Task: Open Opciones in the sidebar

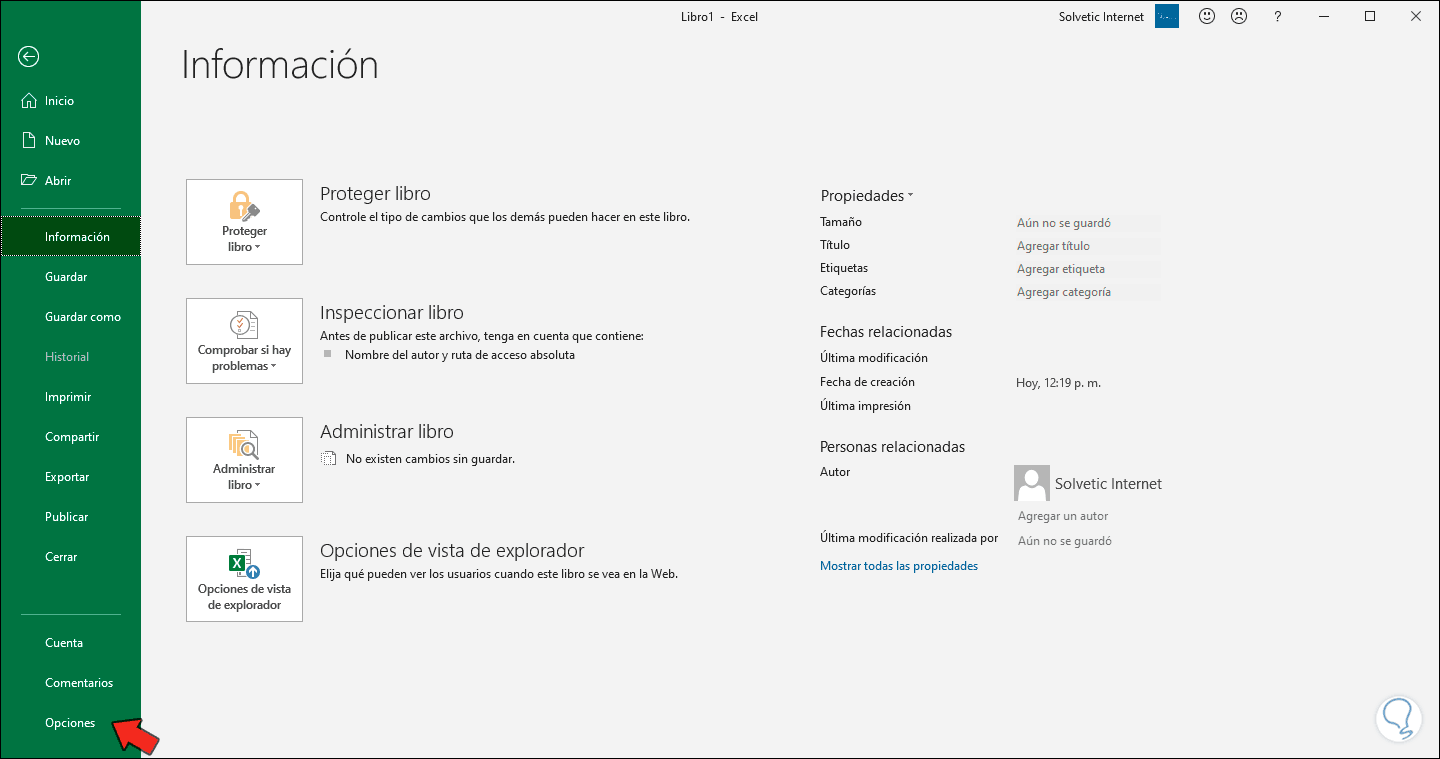Action: pyautogui.click(x=71, y=723)
